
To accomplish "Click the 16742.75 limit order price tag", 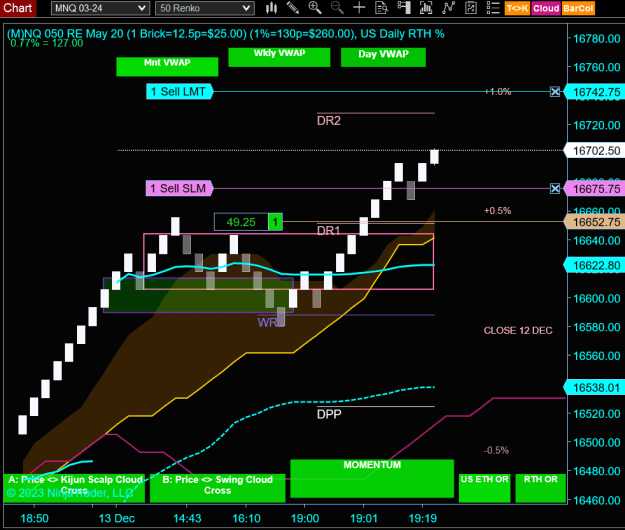I will [x=595, y=92].
